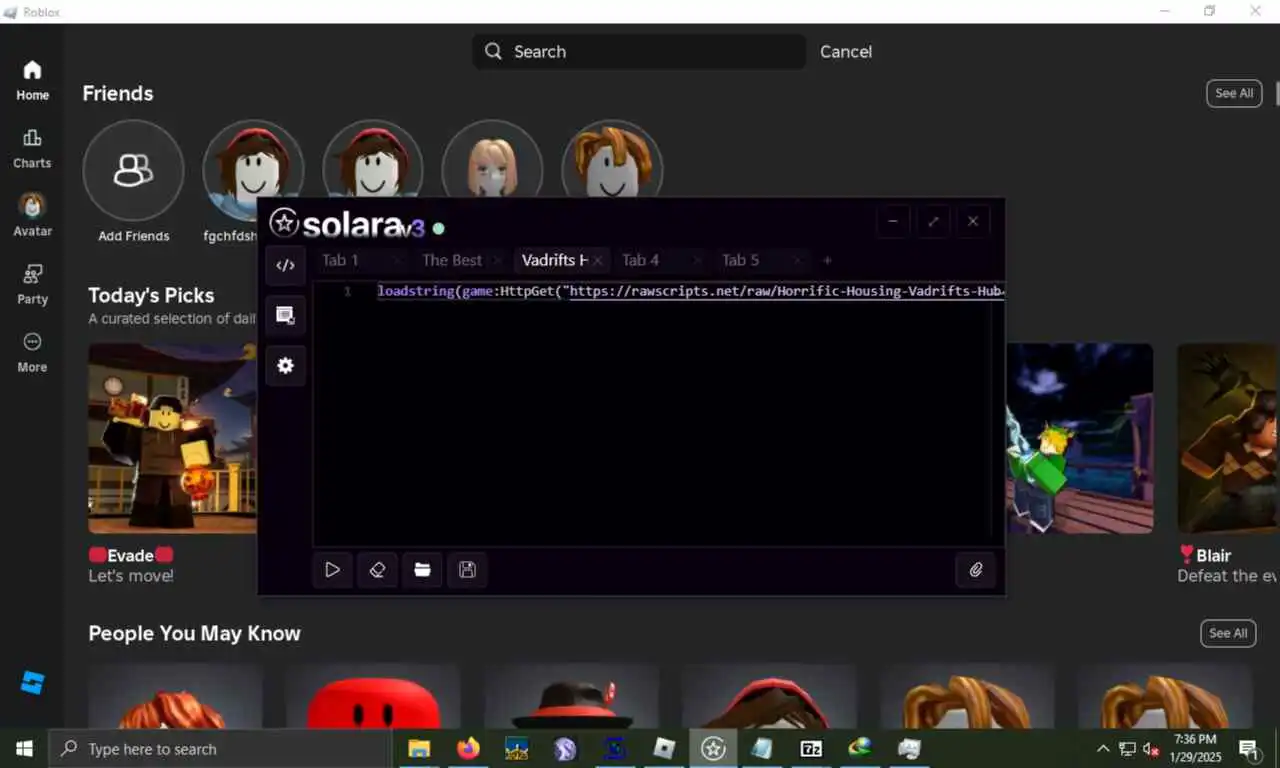Show hidden system tray icons
Screen dimensions: 1280x768
pos(1103,748)
